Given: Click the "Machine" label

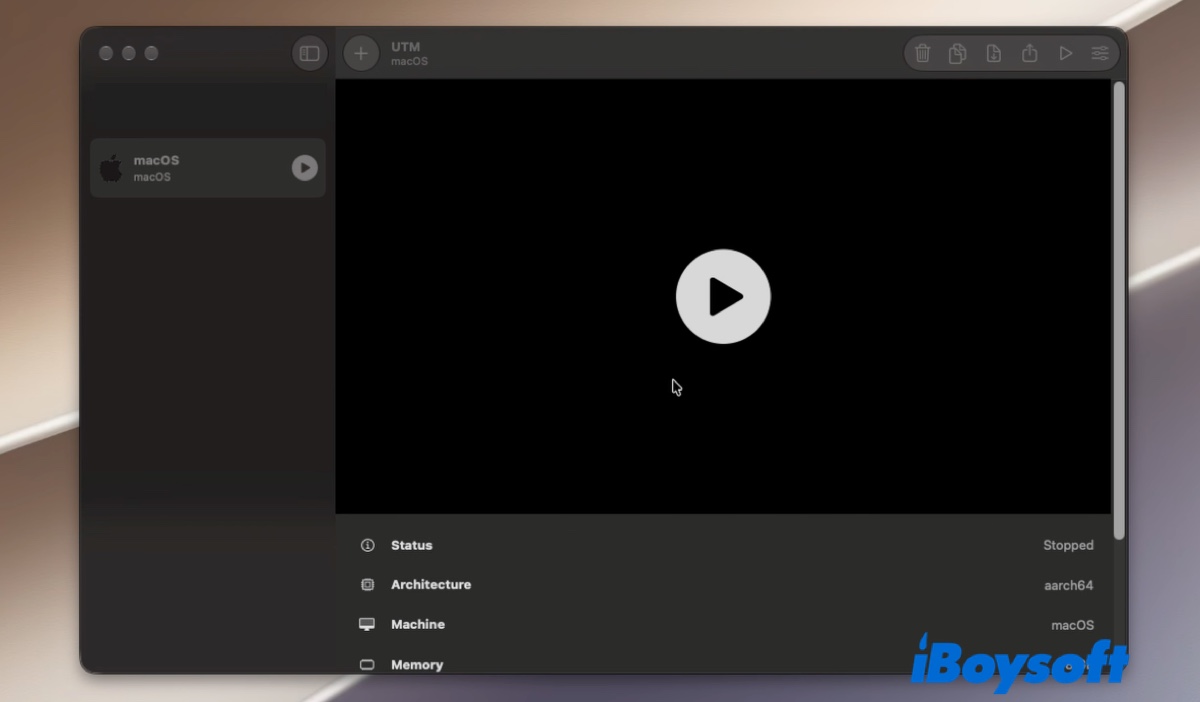Looking at the screenshot, I should pos(418,625).
